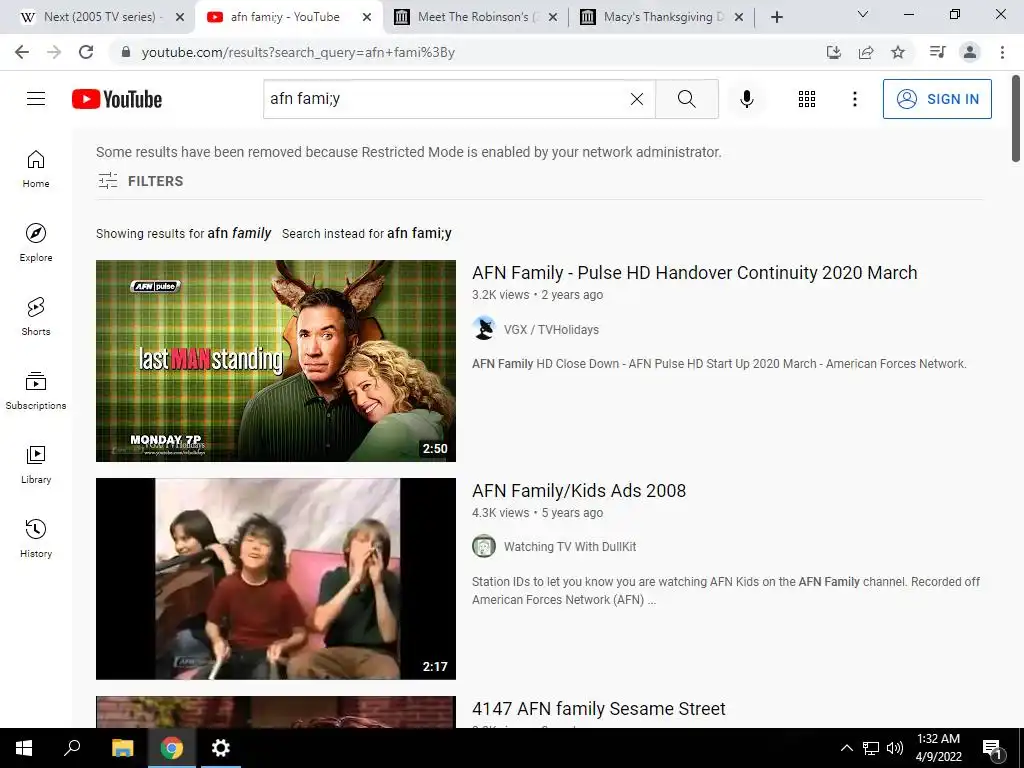
Task: Click "Station IDs to let you know" description
Action: click(726, 590)
